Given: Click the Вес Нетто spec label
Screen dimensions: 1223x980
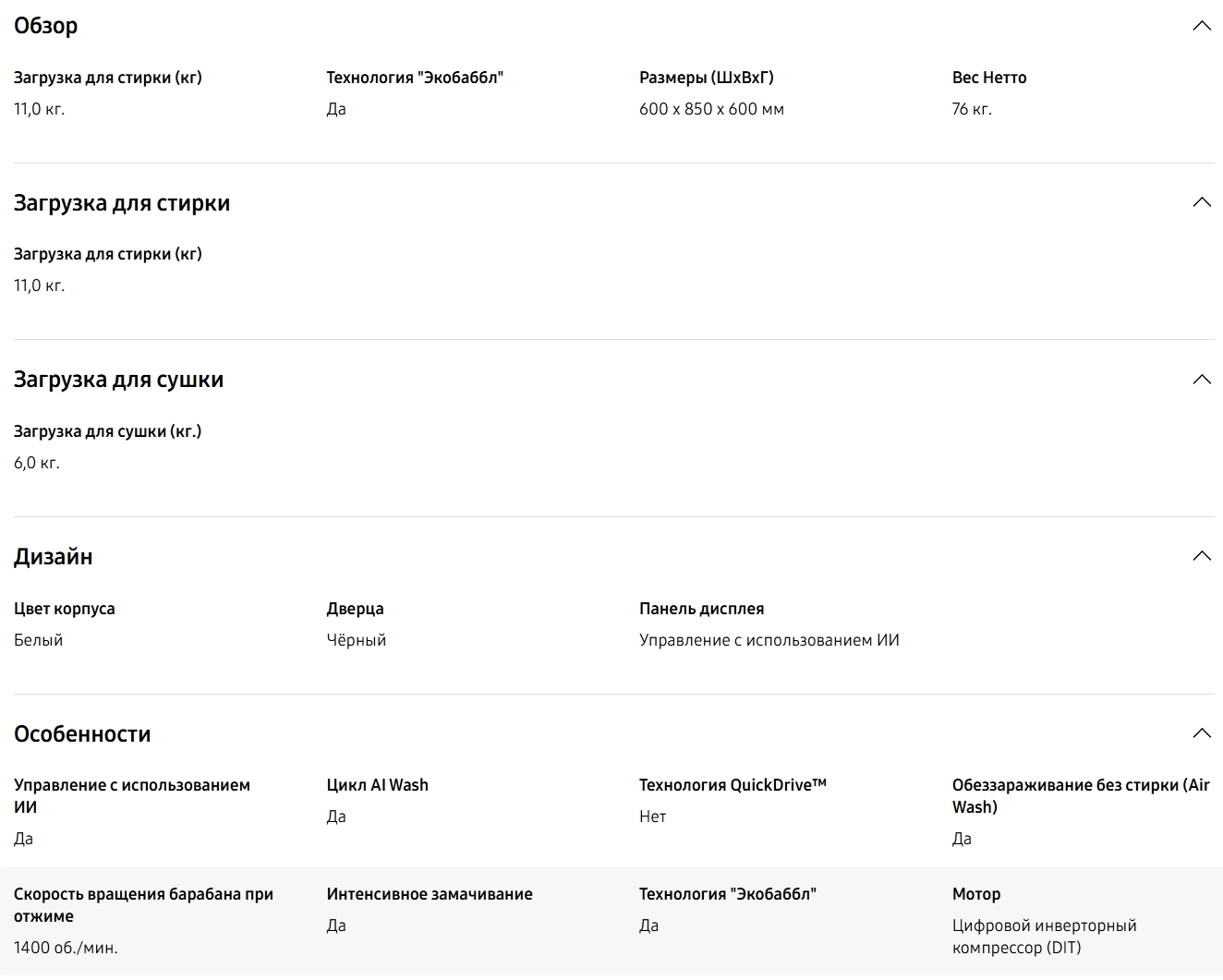Looking at the screenshot, I should click(989, 78).
